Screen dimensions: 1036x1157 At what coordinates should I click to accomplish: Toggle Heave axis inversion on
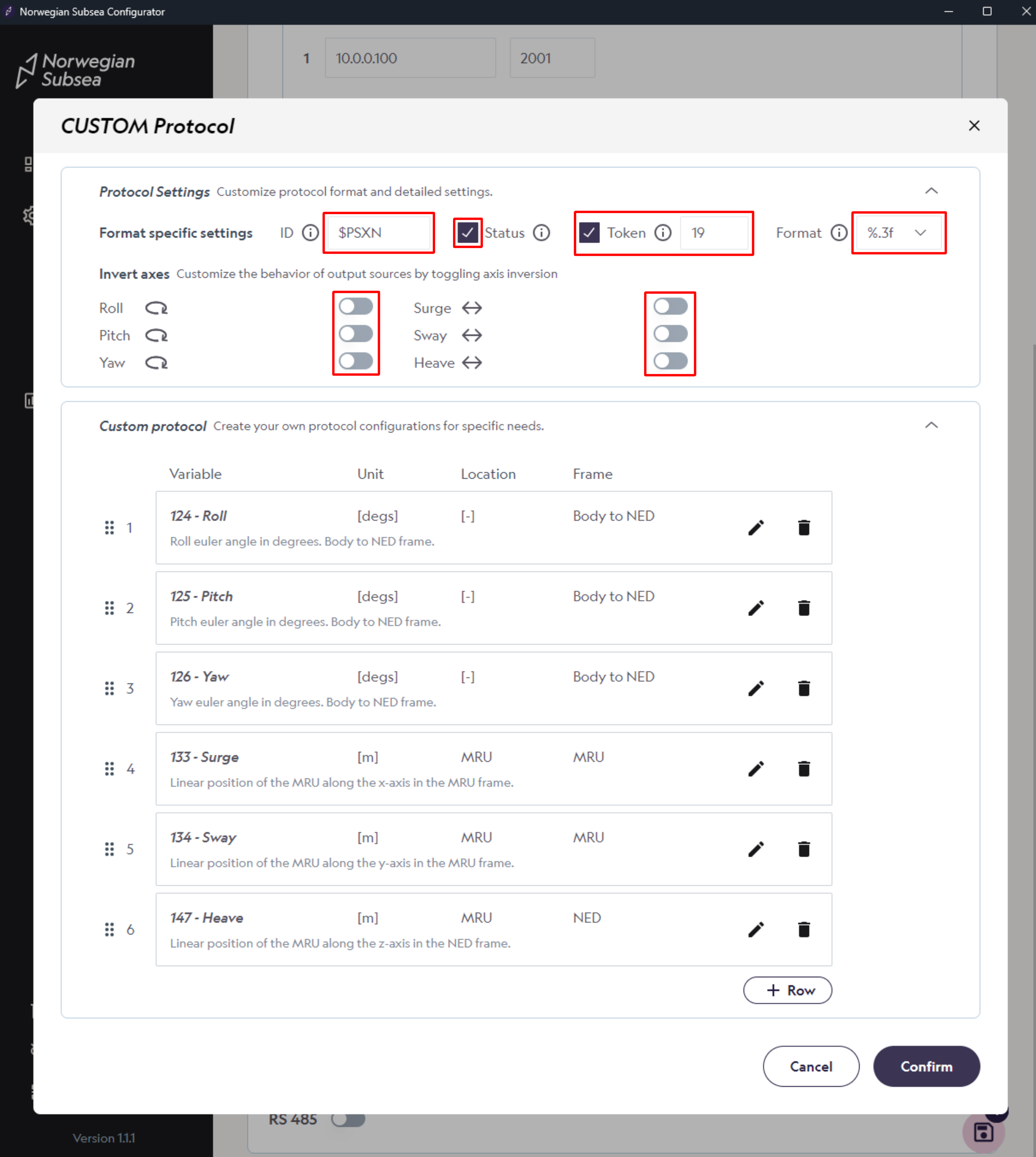670,361
